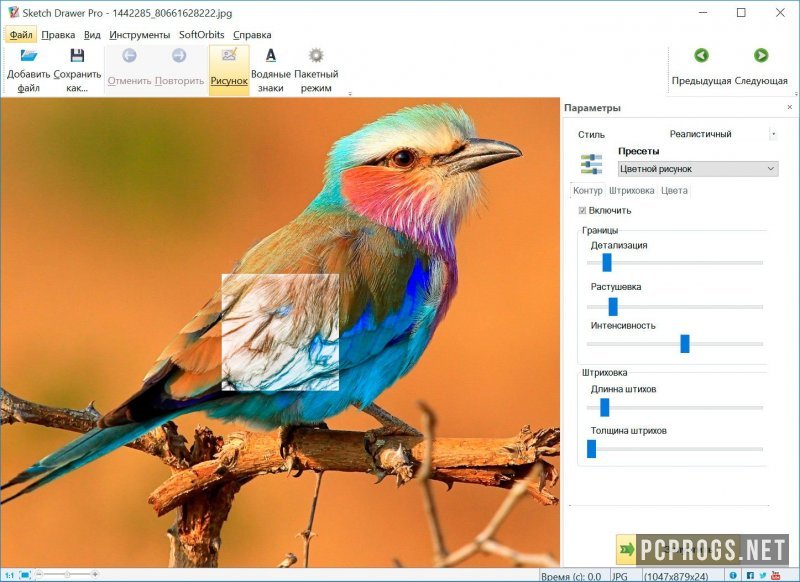Click the Детализация slider handle
Viewport: 800px width, 582px height.
(x=607, y=263)
